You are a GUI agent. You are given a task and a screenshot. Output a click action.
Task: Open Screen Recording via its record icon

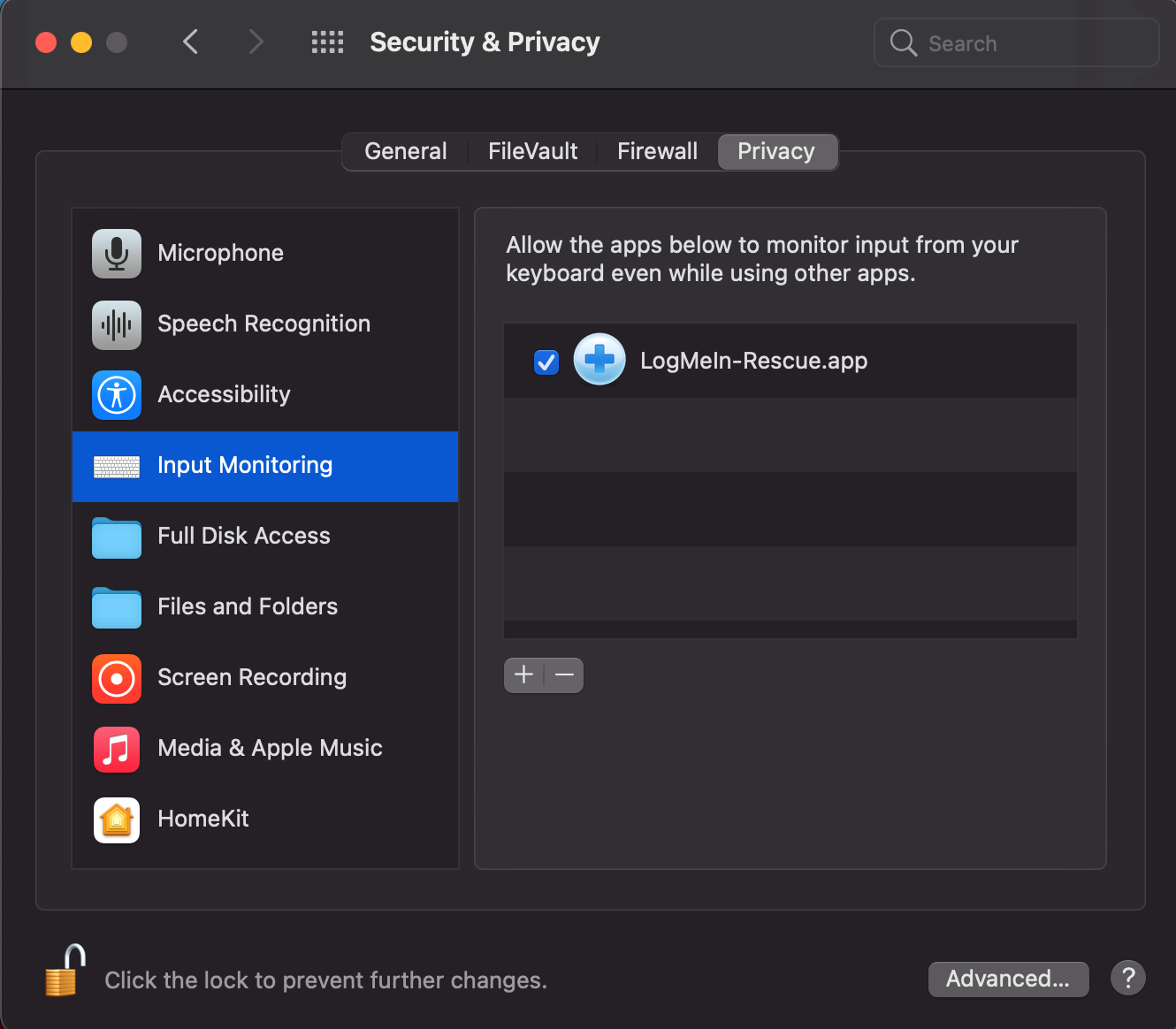(116, 679)
